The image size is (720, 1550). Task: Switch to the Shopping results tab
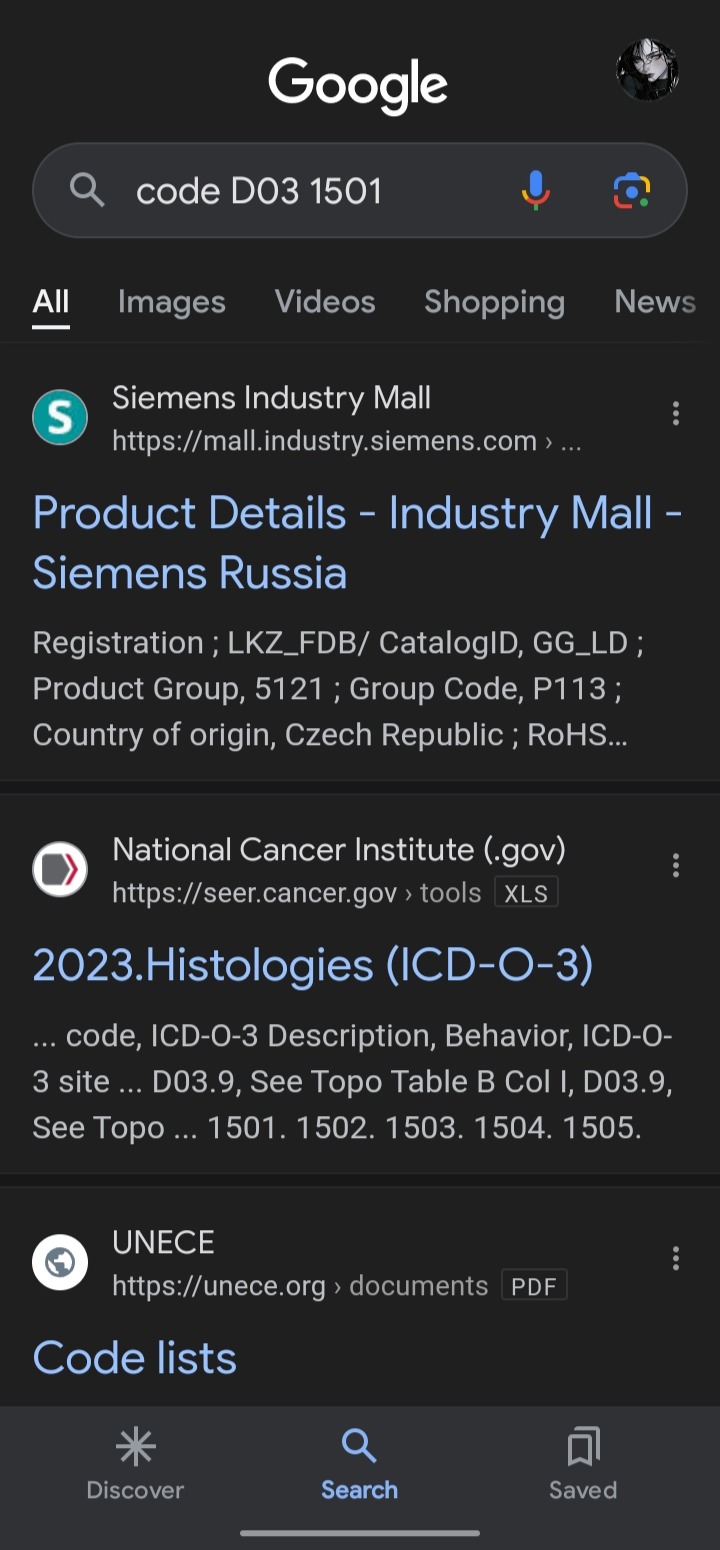coord(494,302)
